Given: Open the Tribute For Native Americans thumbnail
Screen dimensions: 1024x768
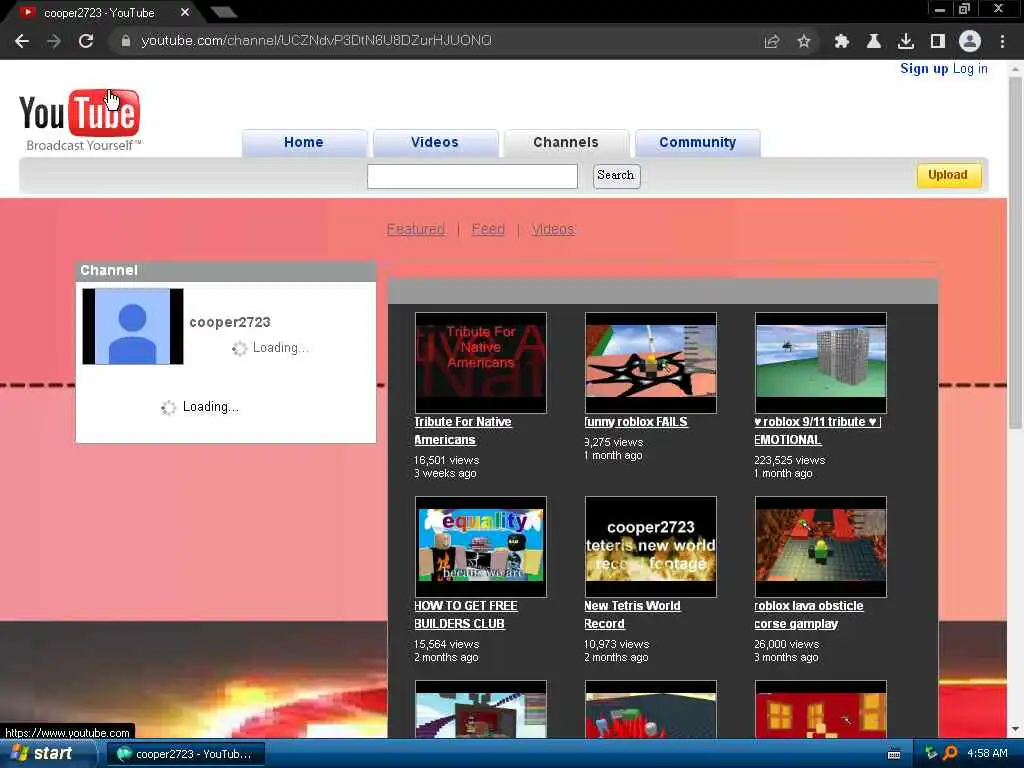Looking at the screenshot, I should [x=481, y=362].
